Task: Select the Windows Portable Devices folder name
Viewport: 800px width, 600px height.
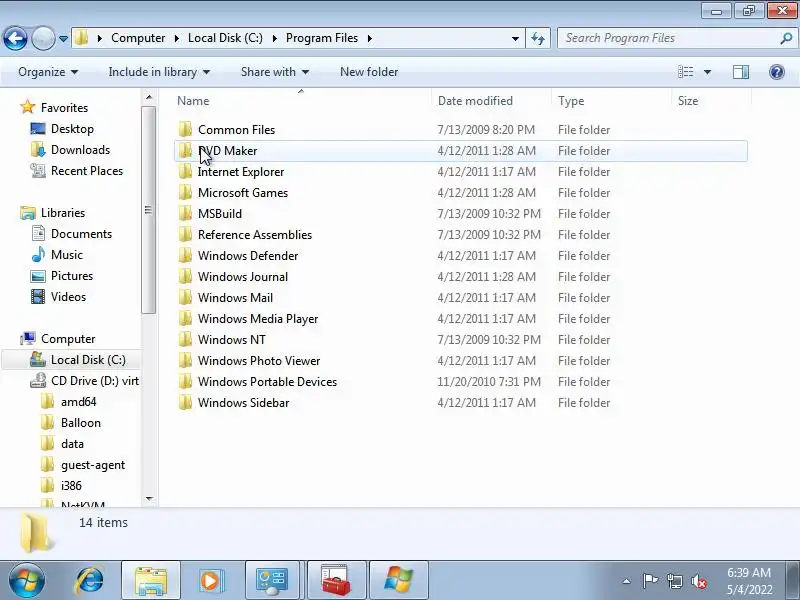Action: (x=267, y=382)
